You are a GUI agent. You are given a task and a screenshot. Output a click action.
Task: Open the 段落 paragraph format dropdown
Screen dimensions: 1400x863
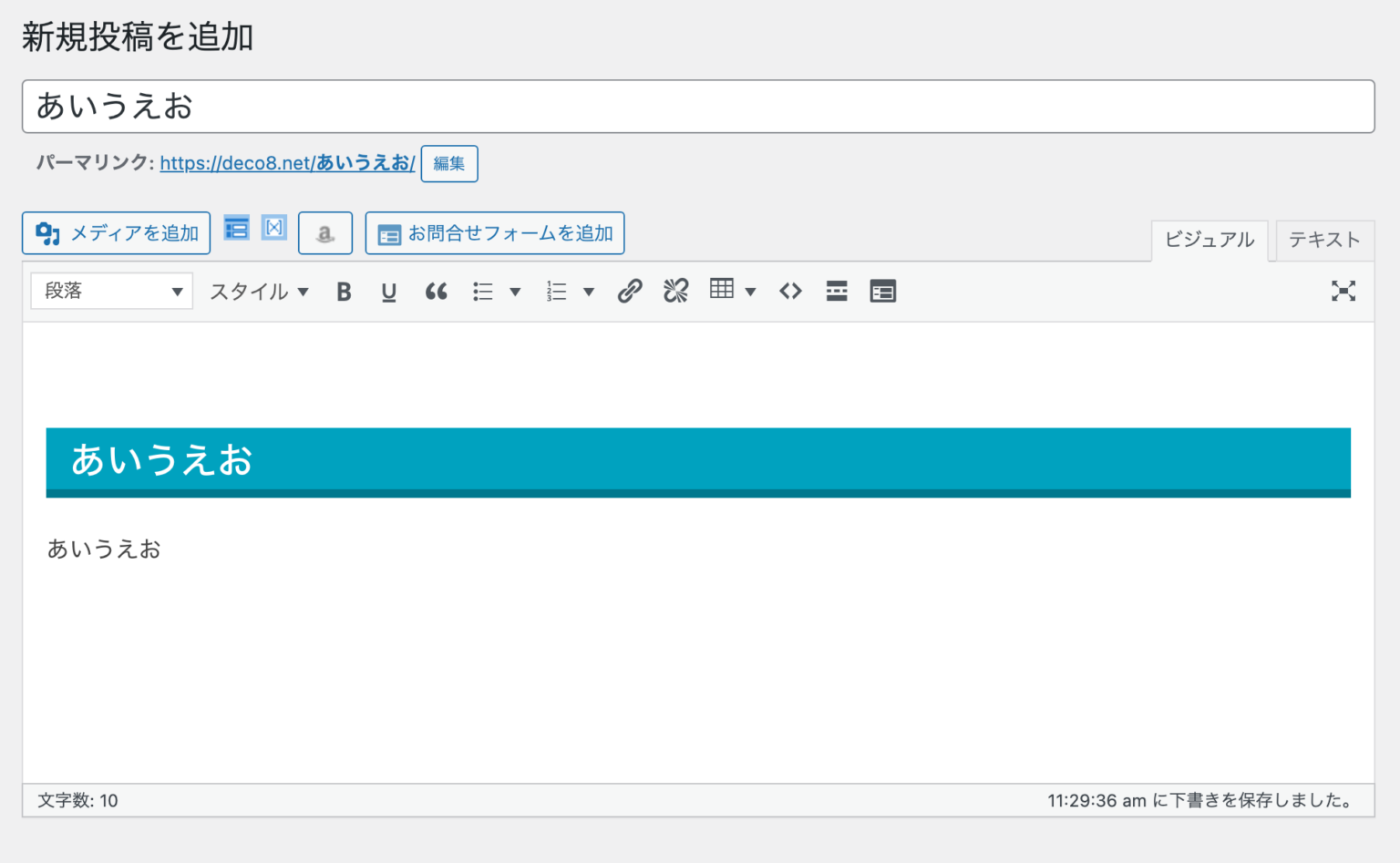(x=111, y=291)
